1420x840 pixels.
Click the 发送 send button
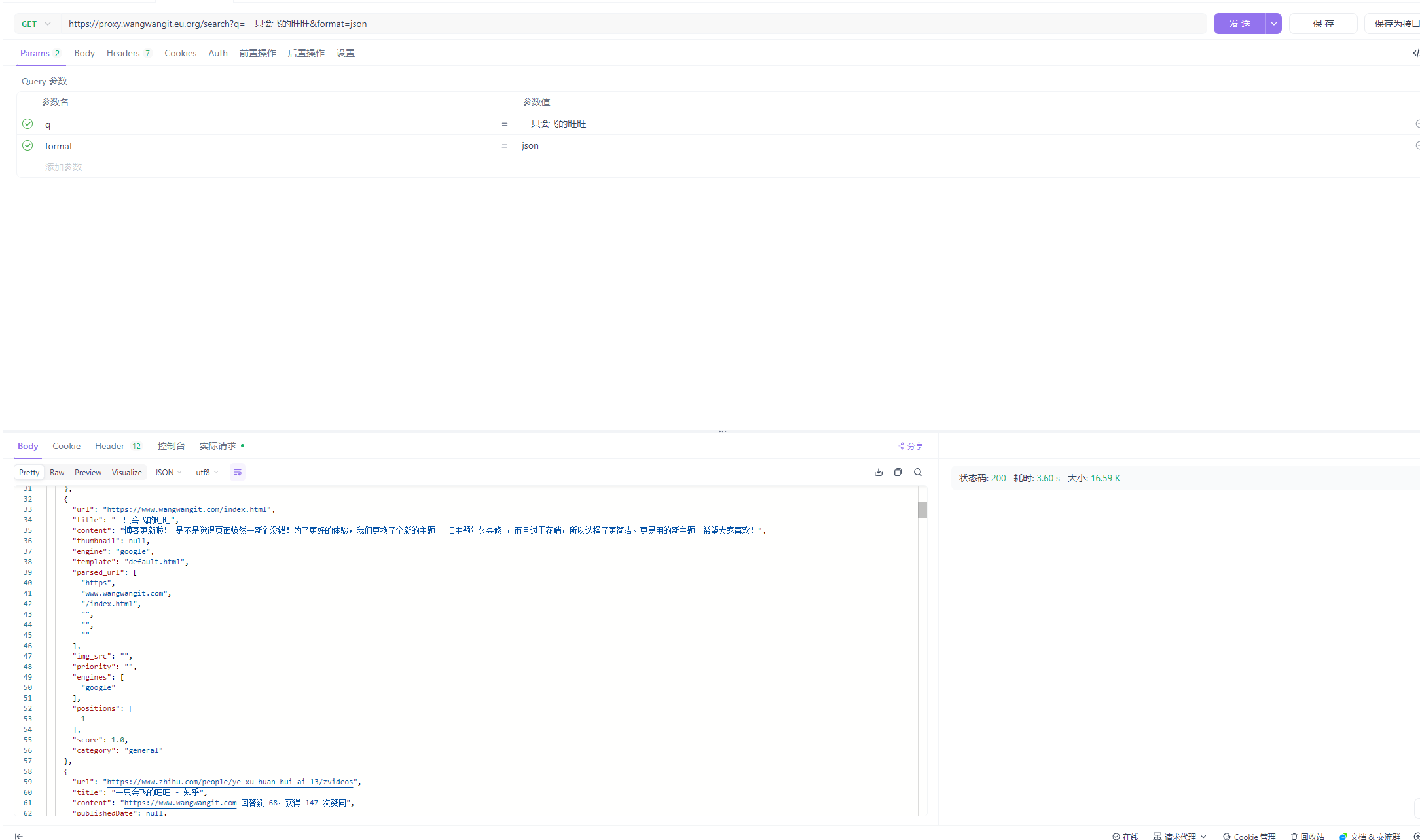[1239, 24]
